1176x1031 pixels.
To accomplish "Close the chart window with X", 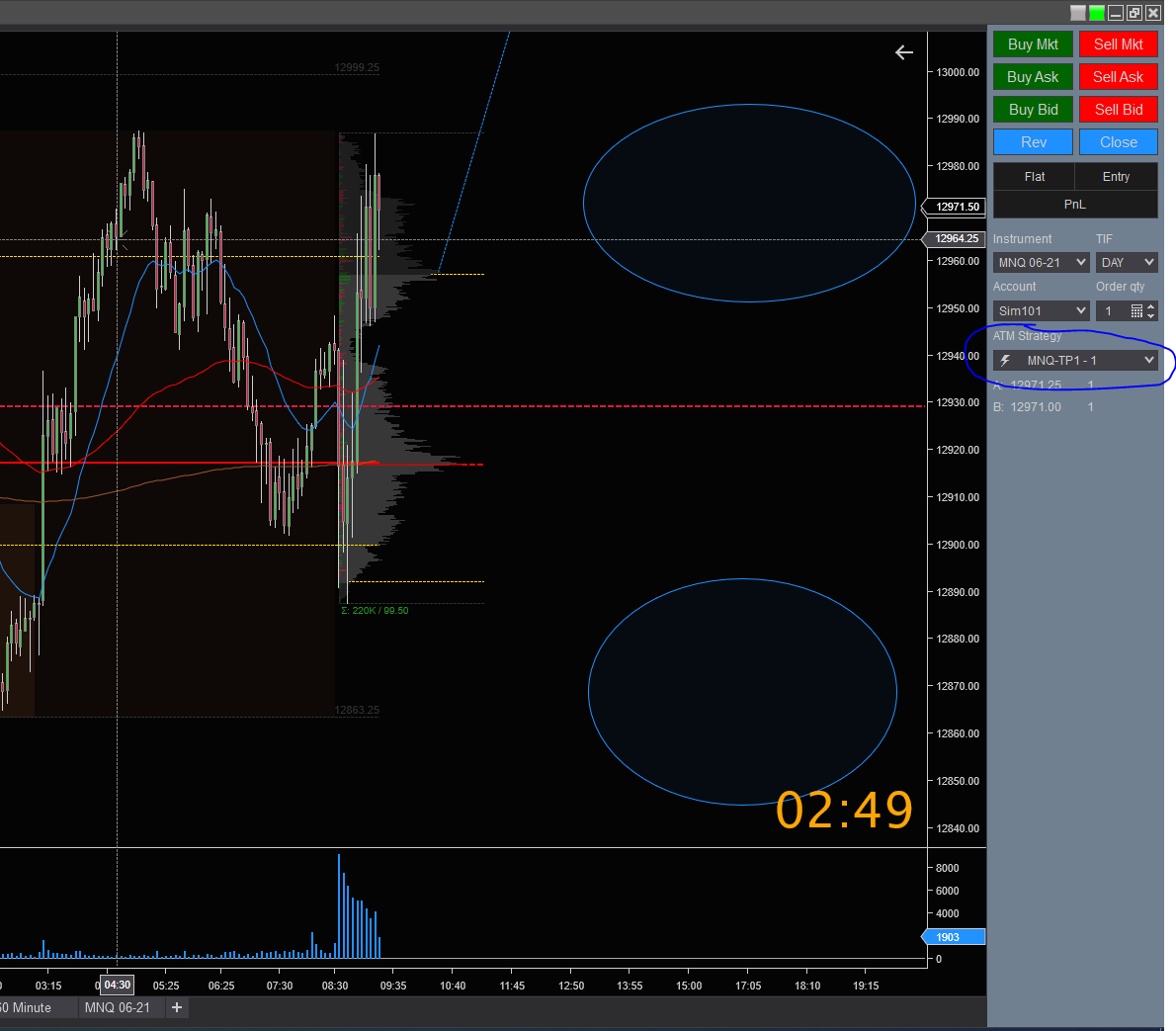I will point(1152,13).
